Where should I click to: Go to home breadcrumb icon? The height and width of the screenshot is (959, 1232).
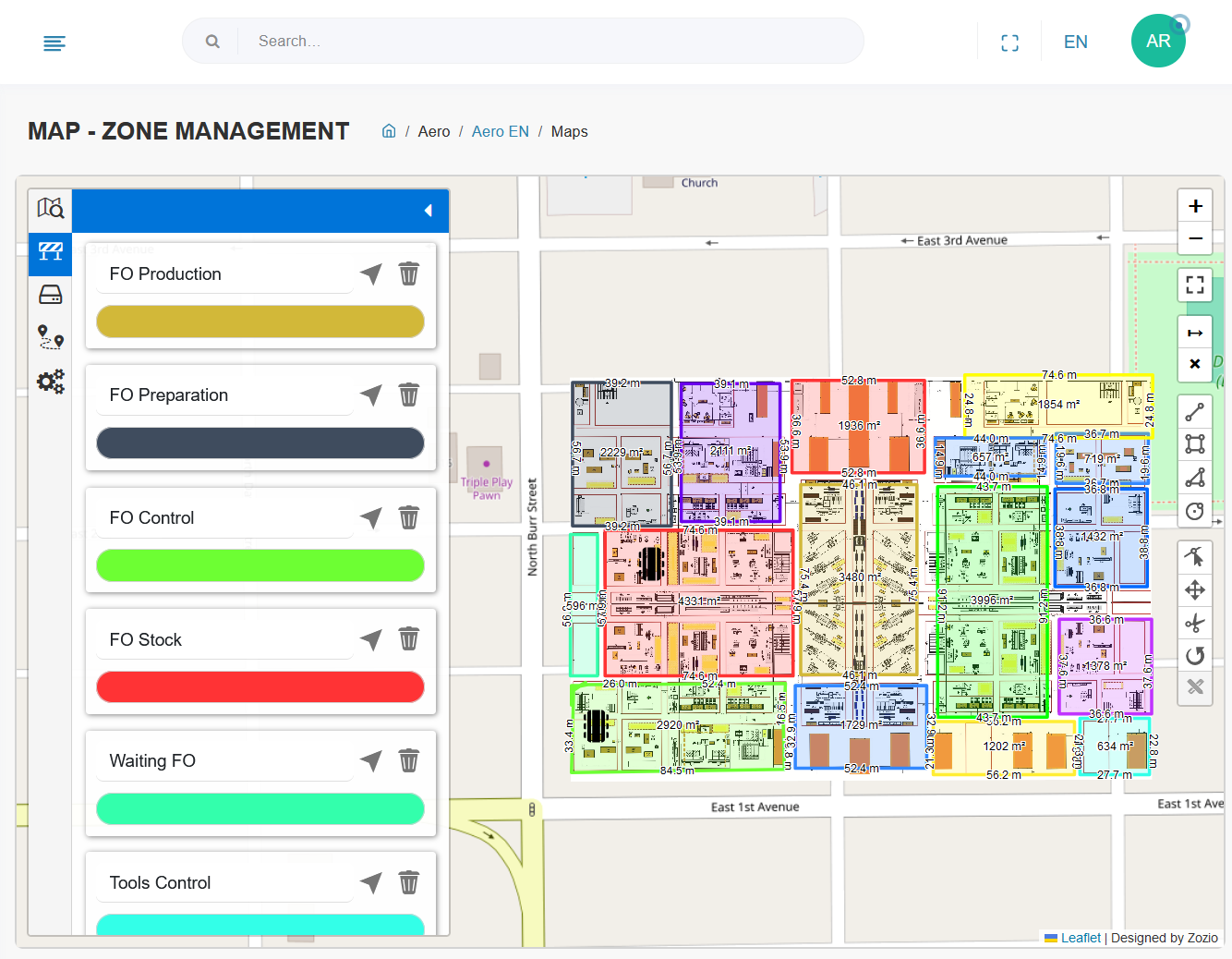pyautogui.click(x=389, y=131)
